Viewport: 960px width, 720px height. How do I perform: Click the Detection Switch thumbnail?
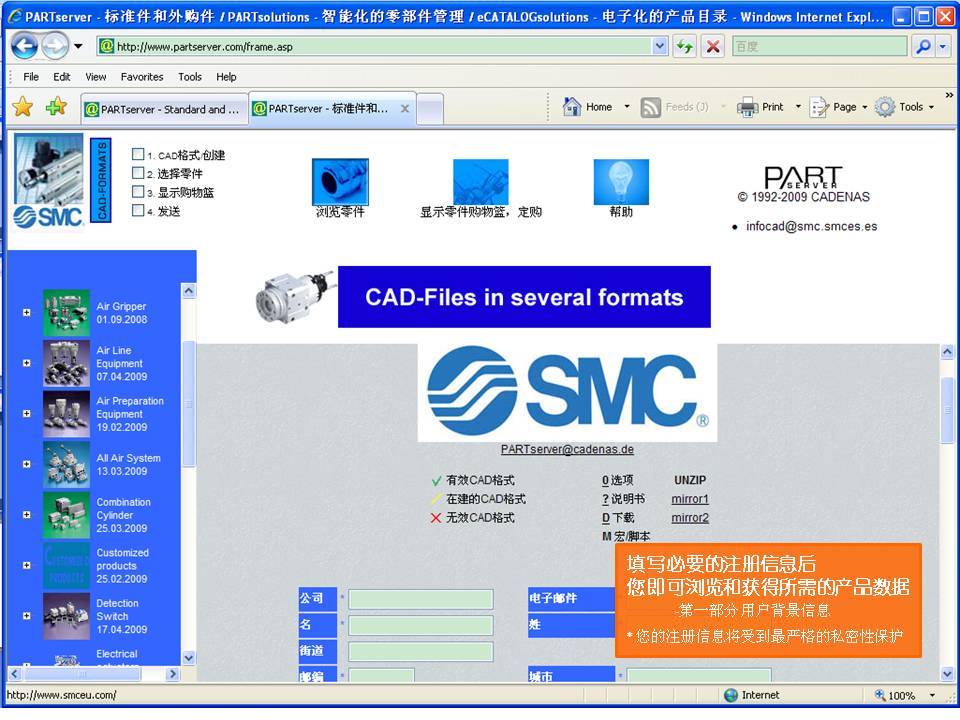(x=66, y=617)
